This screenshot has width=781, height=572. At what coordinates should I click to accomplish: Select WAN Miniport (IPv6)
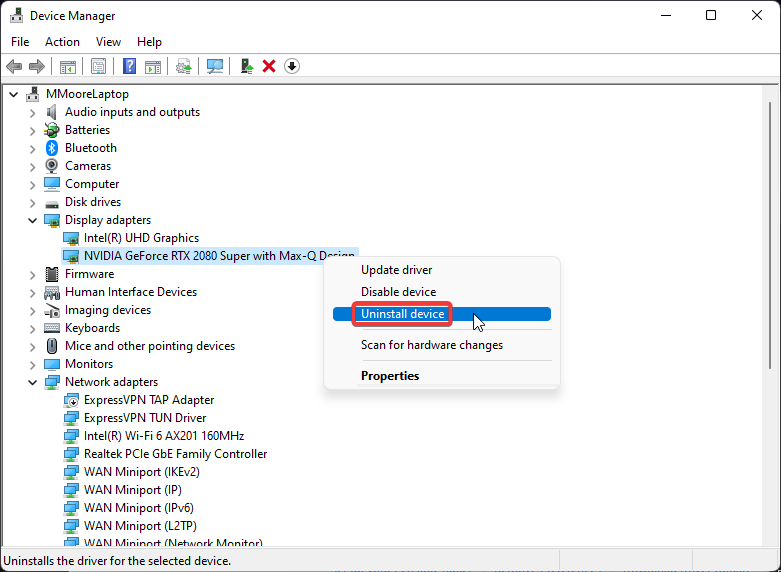tap(138, 508)
